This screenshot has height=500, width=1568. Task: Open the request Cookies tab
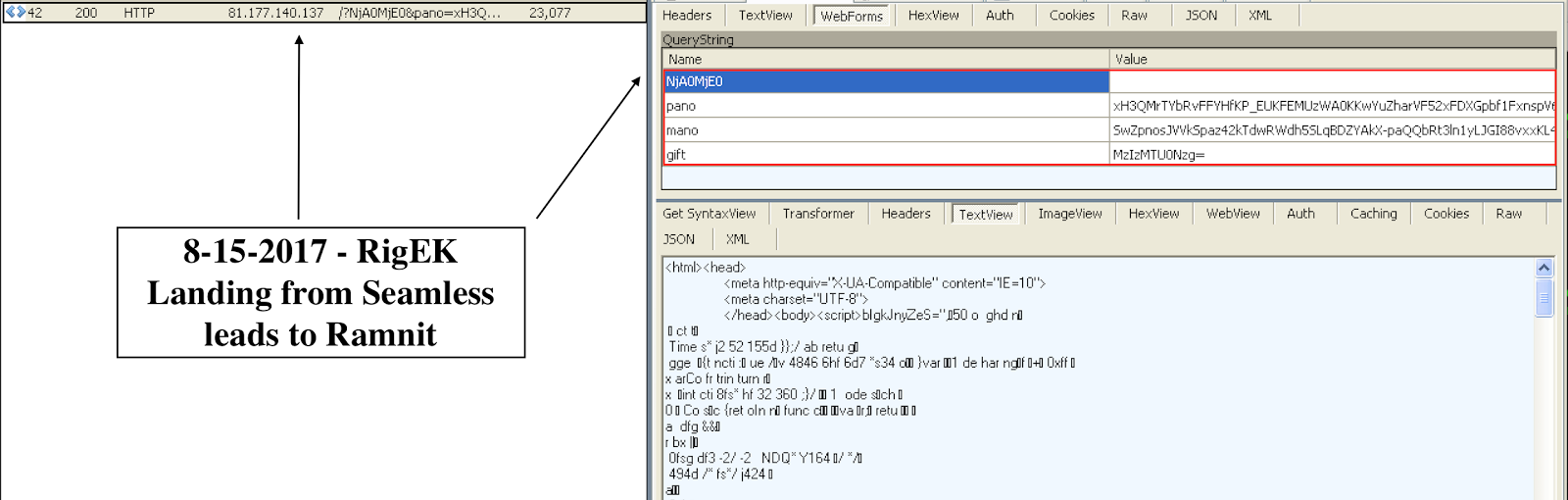pos(1071,15)
